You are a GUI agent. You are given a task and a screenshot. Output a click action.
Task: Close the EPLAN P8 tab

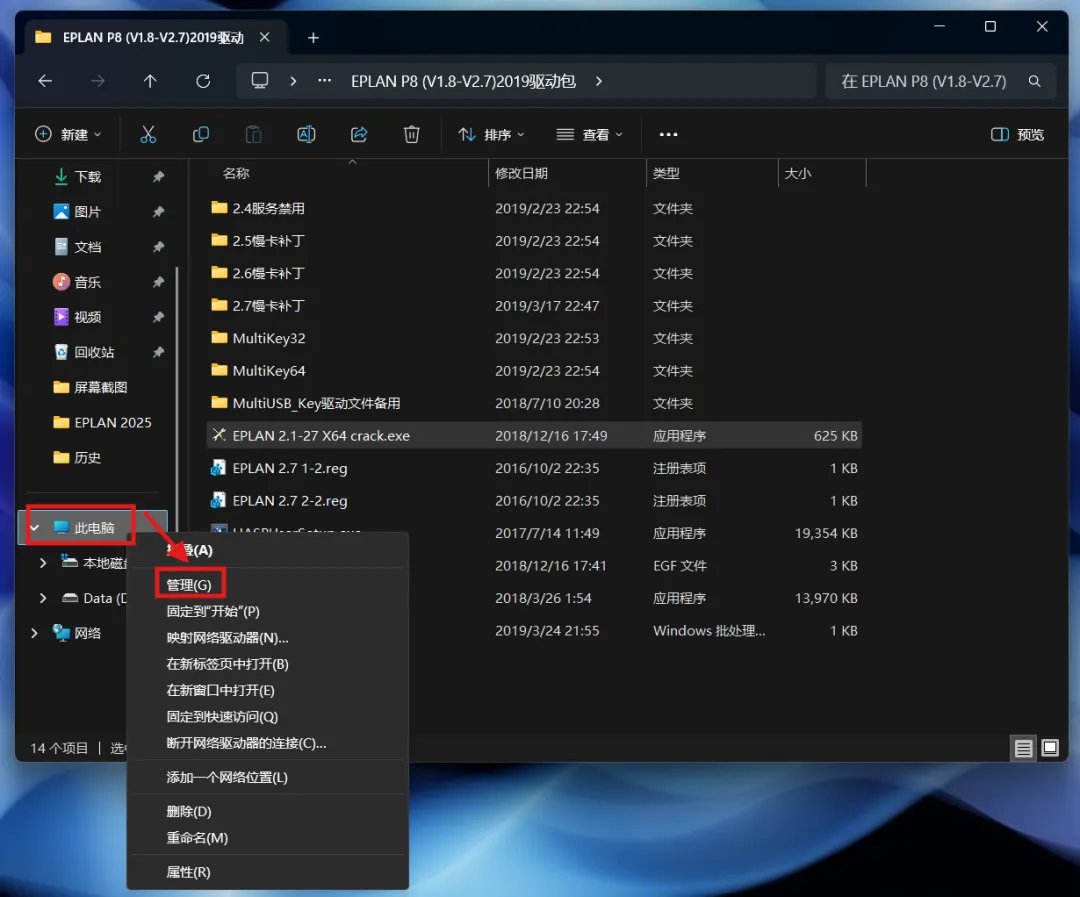264,37
